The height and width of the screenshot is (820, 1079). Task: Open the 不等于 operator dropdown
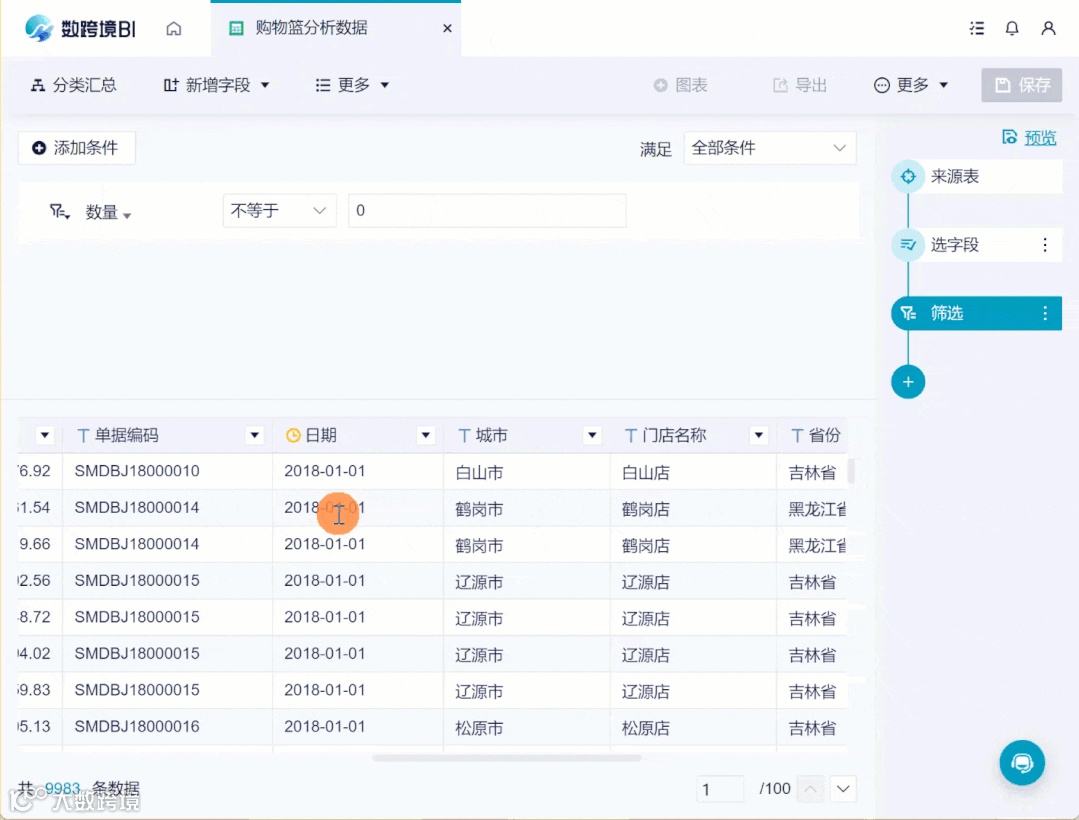pos(279,211)
